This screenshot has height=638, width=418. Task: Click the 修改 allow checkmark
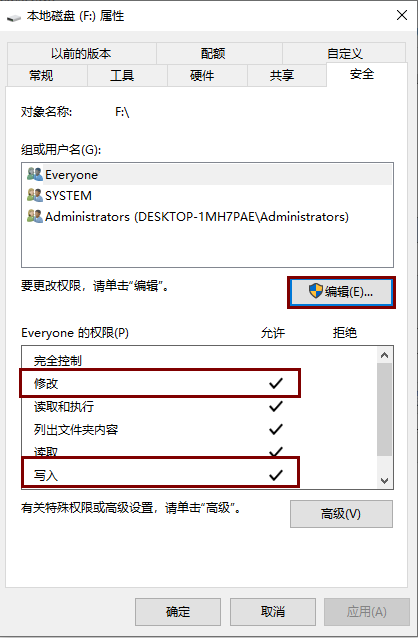click(x=276, y=383)
